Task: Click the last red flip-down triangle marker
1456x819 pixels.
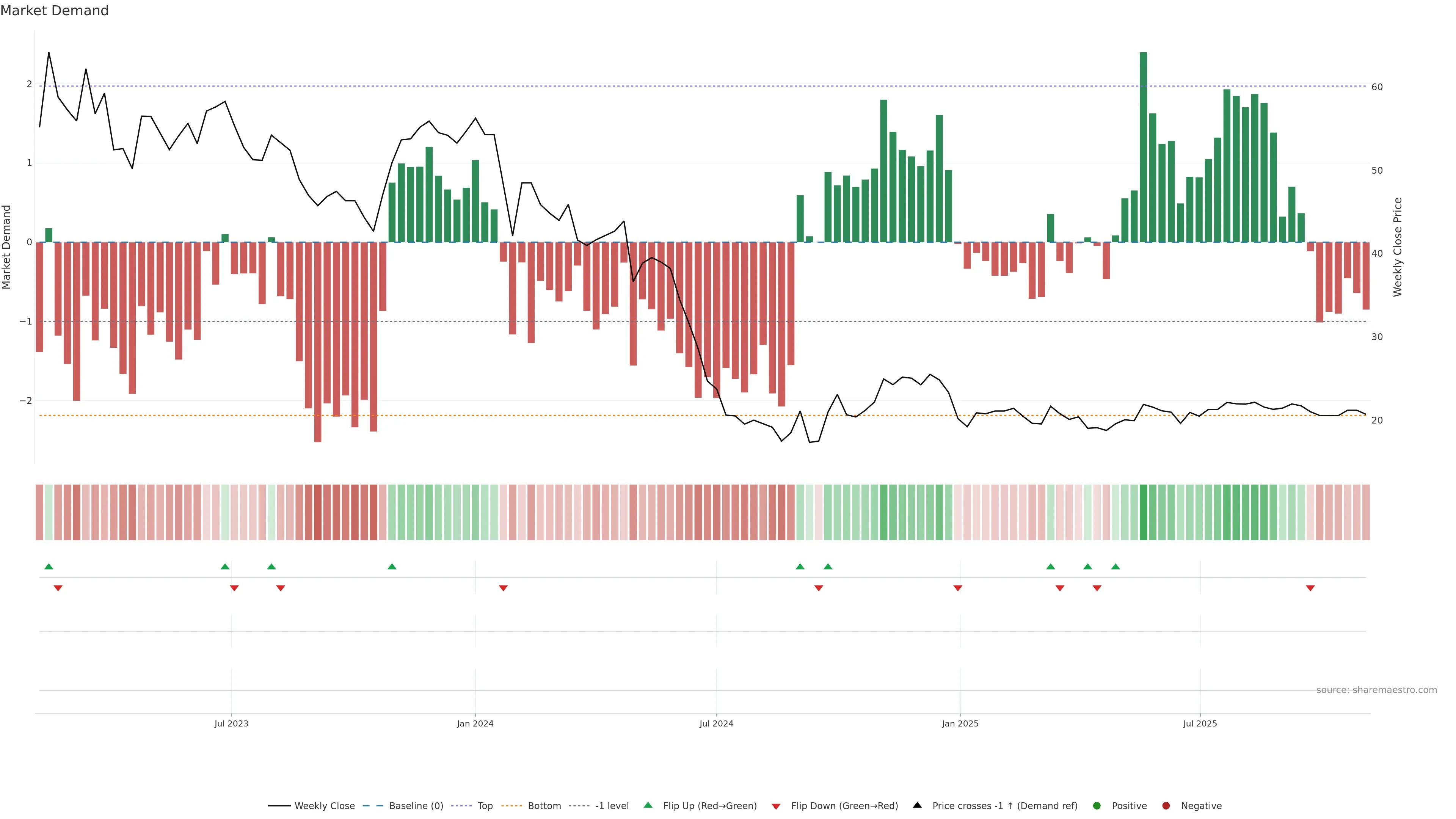Action: tap(1310, 588)
